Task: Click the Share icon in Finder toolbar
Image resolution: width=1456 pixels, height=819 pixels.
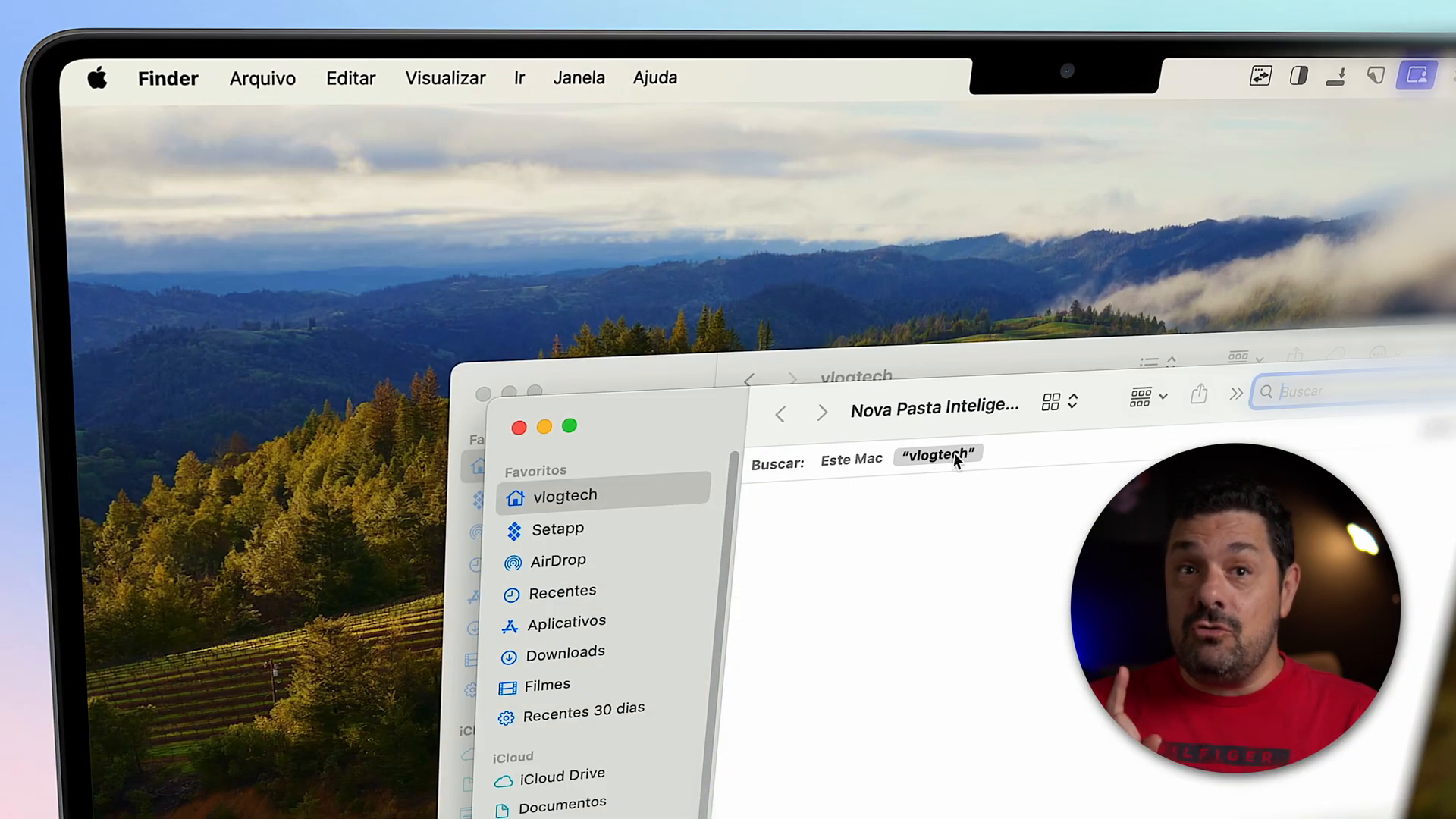Action: [1199, 400]
